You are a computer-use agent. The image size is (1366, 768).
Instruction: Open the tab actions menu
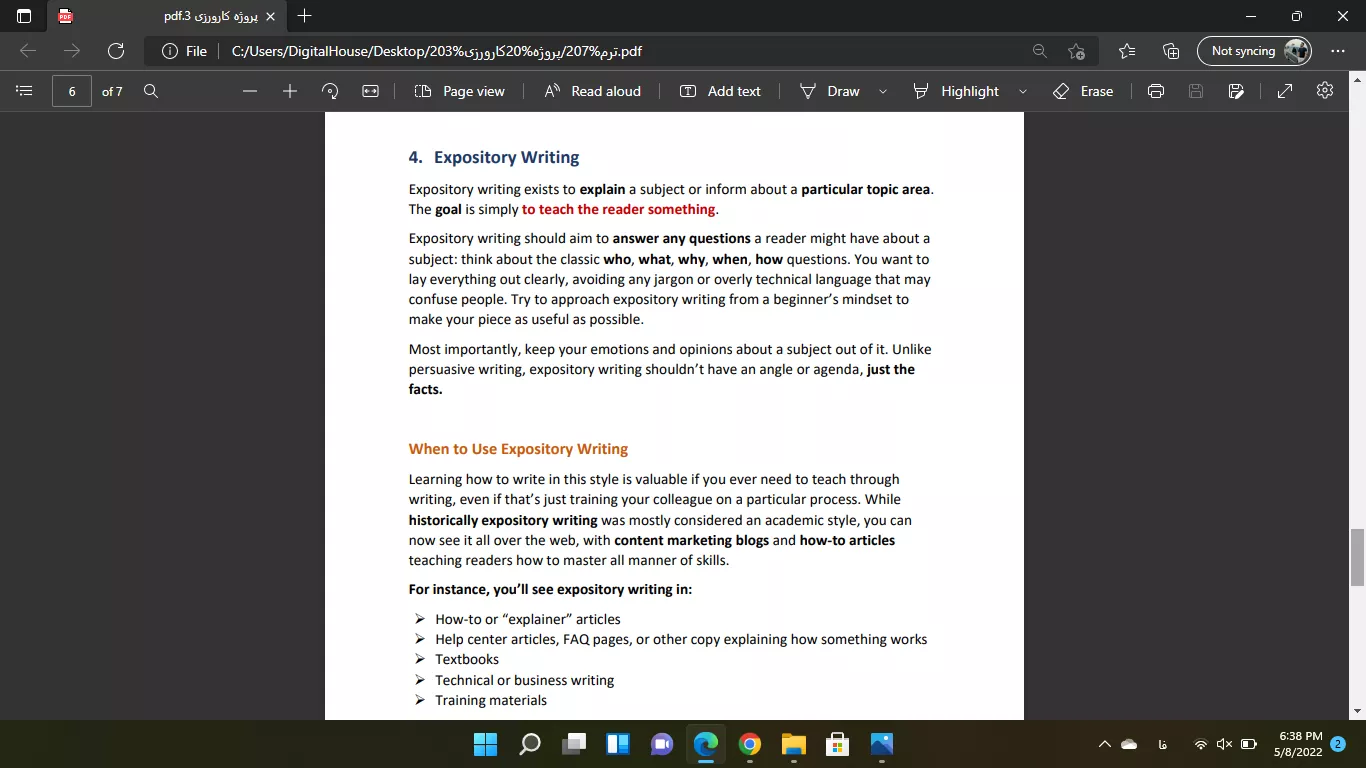click(x=24, y=16)
